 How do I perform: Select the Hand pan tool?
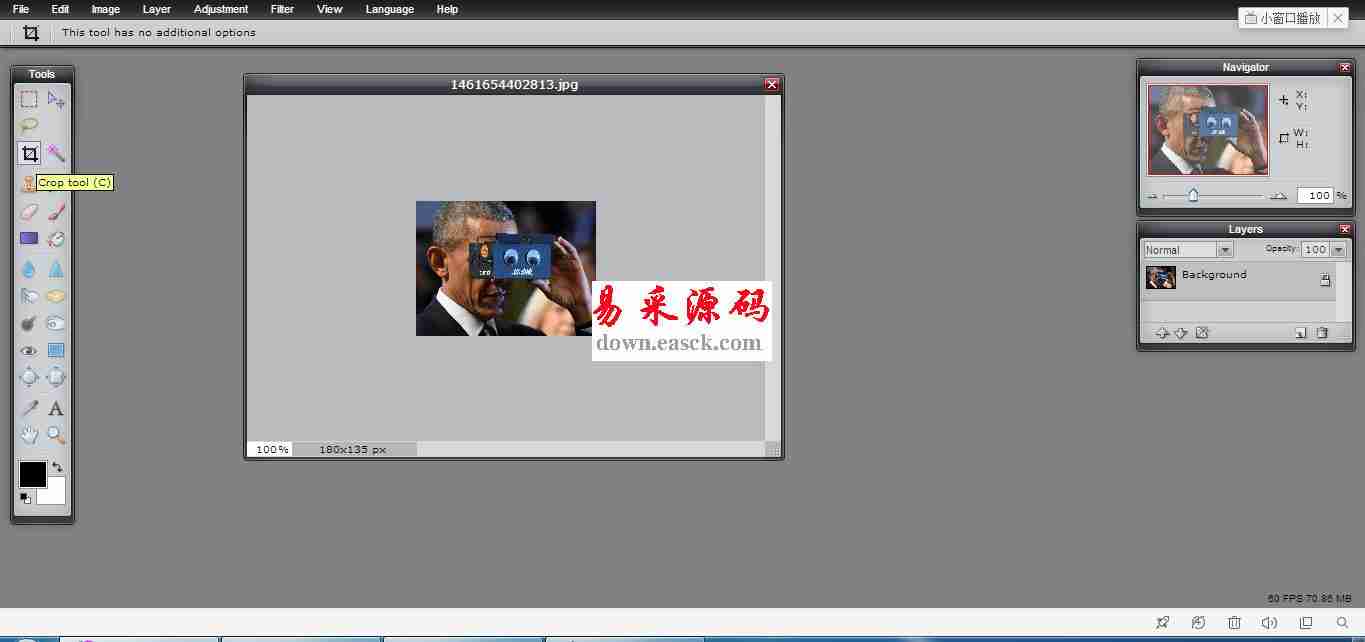tap(29, 435)
